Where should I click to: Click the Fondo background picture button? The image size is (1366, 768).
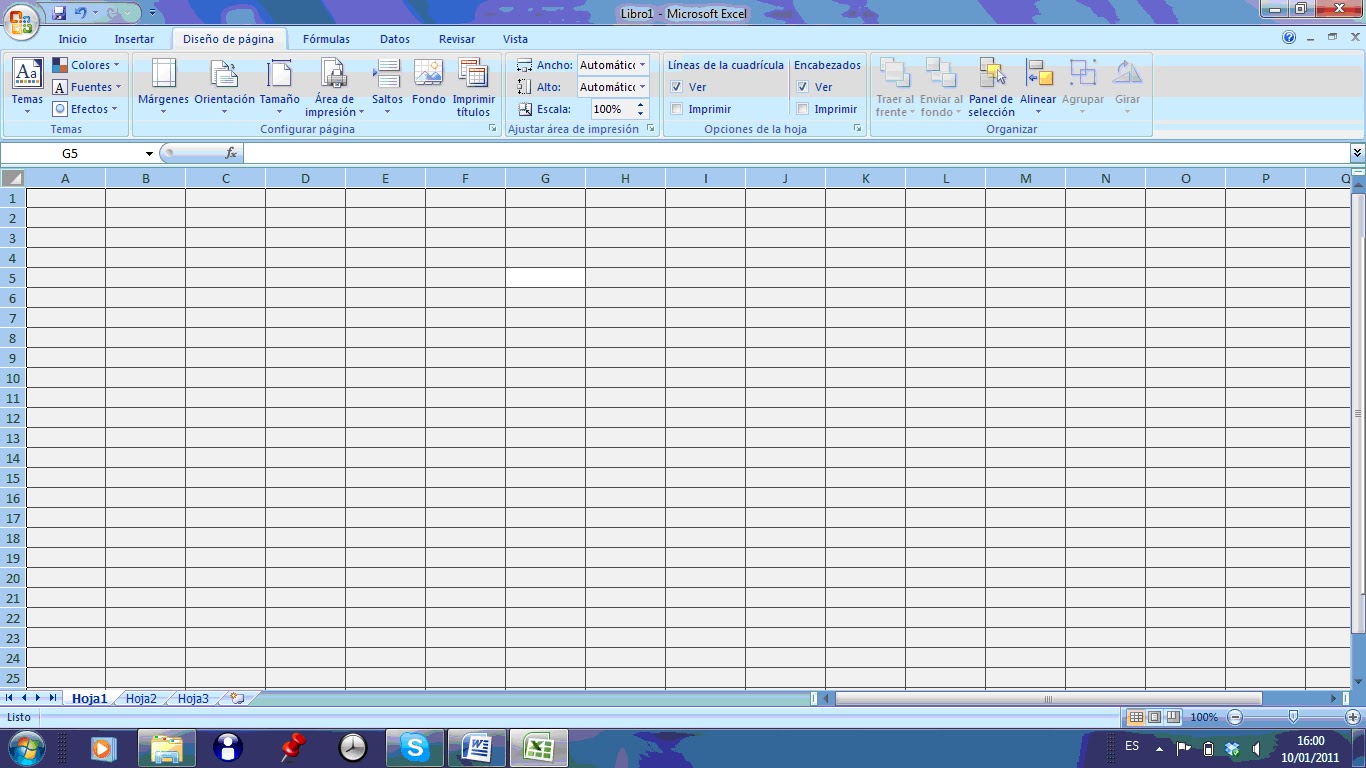(429, 82)
